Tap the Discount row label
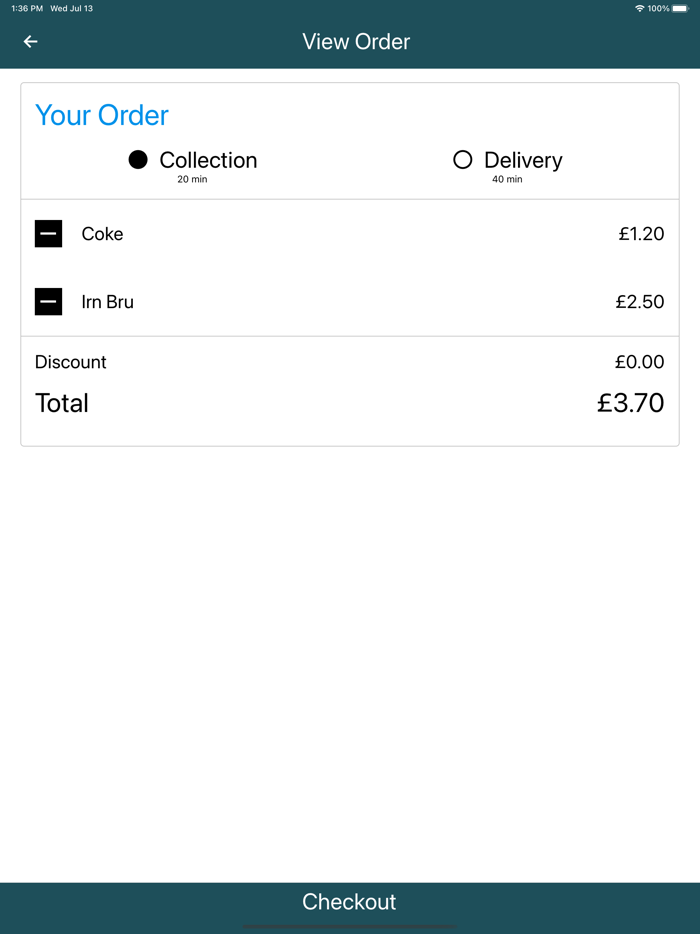 click(x=71, y=362)
